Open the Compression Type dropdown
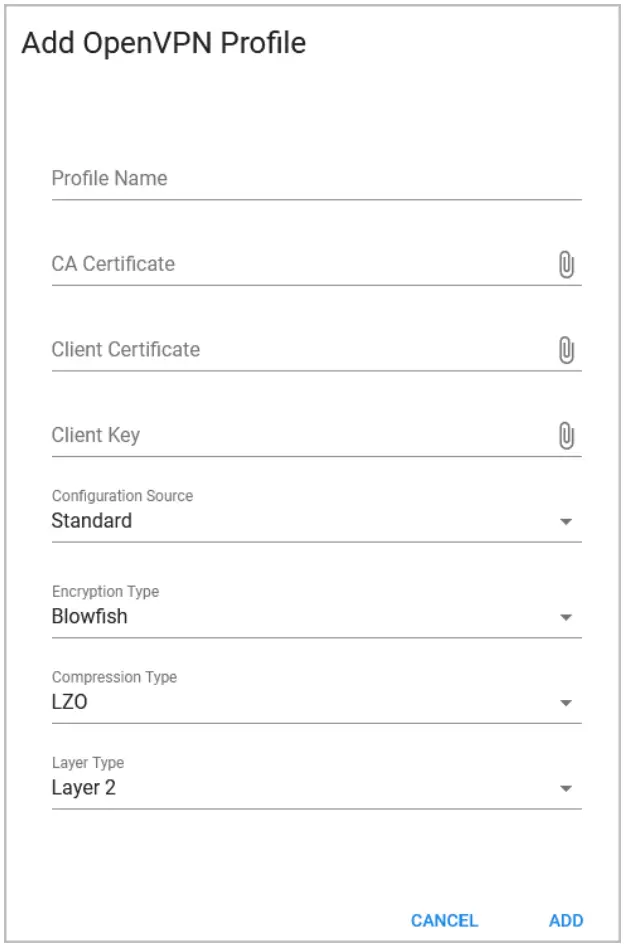Screen dimensions: 625x945 (x=300, y=691)
